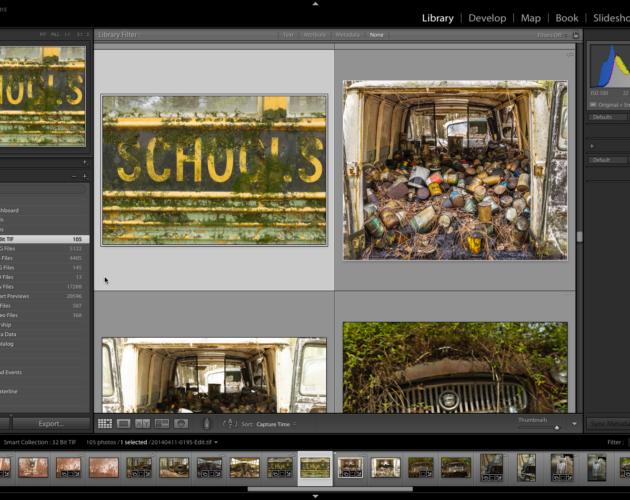Viewport: 630px width, 500px height.
Task: Select the Painter spray can tool
Action: point(207,424)
